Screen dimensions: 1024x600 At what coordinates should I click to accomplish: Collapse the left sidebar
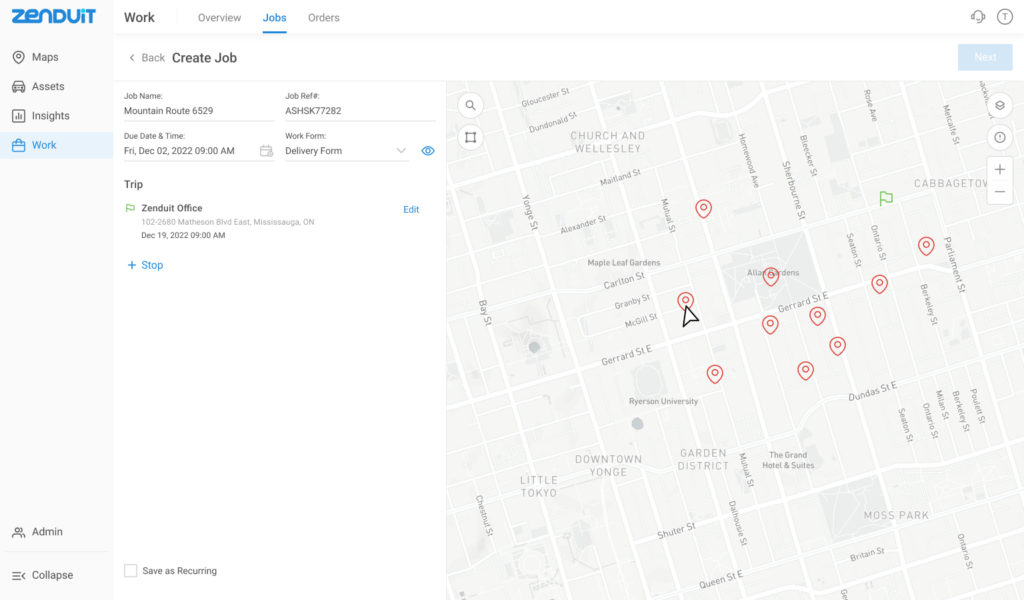(43, 575)
